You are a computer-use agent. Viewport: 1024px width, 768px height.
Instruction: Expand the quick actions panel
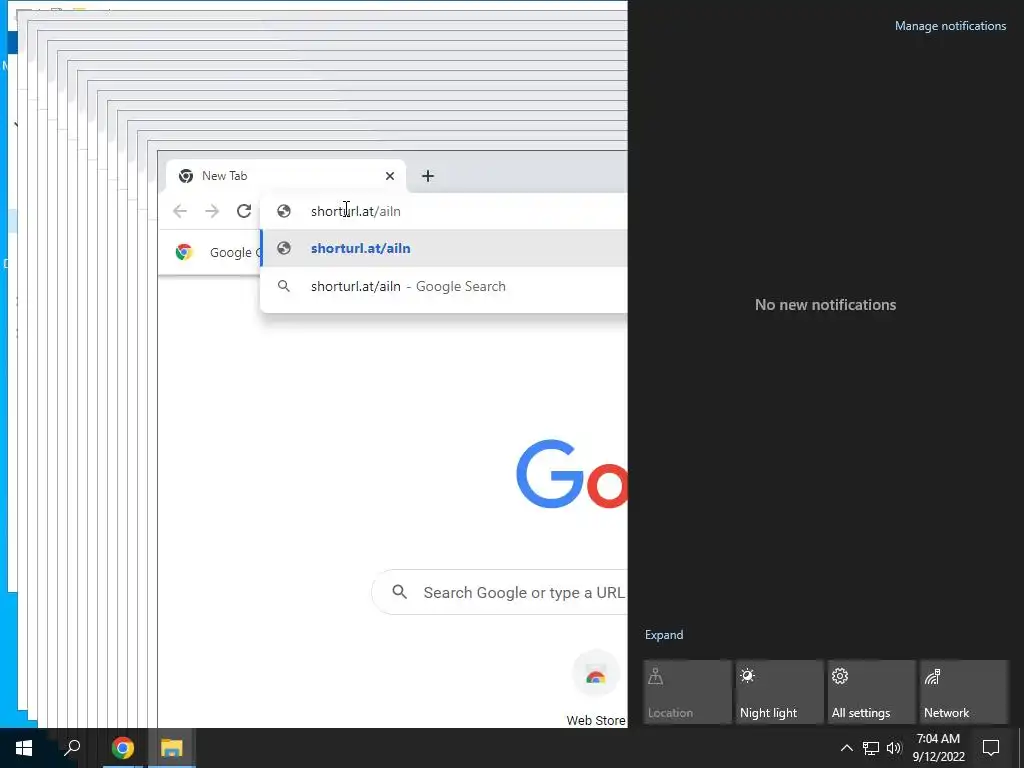pyautogui.click(x=664, y=635)
